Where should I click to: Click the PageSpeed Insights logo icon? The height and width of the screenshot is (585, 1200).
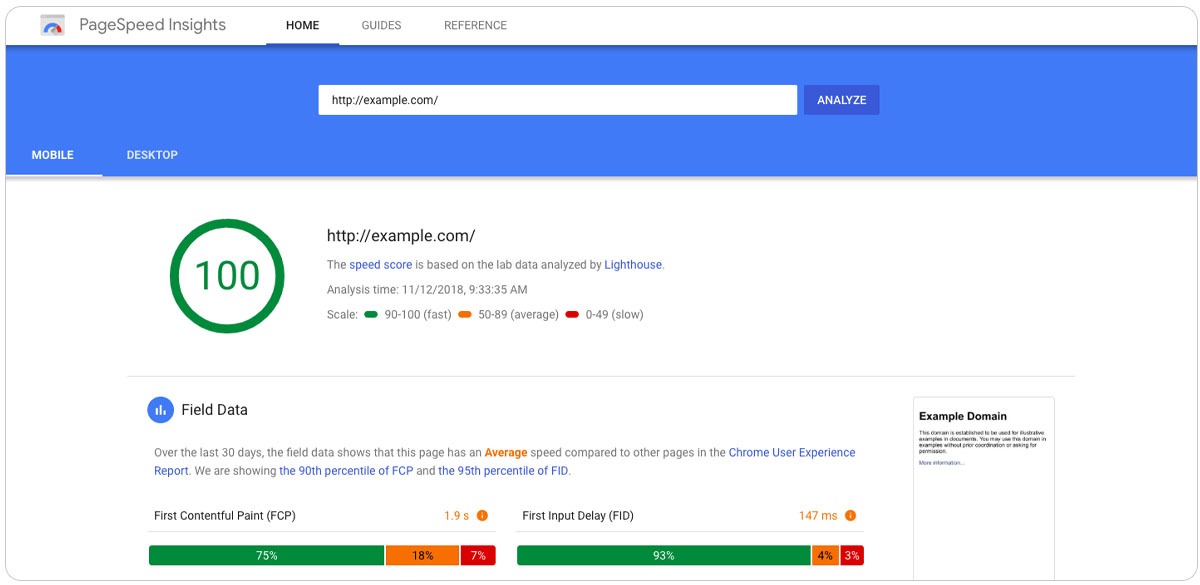[51, 24]
